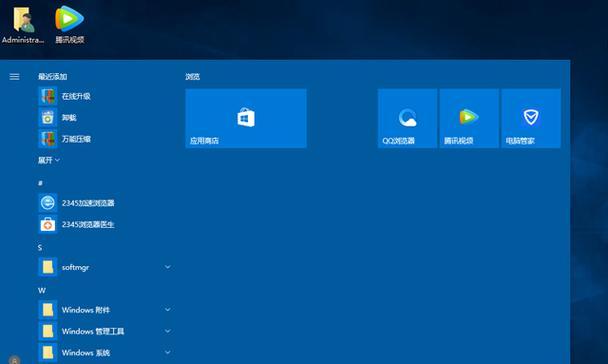Expand the Windows 系统 folder chevron
The width and height of the screenshot is (608, 364).
click(168, 352)
